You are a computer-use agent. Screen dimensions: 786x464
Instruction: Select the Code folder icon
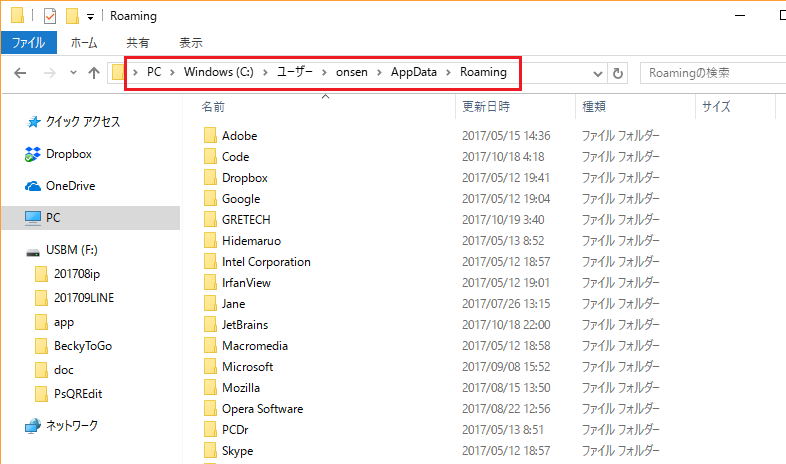(210, 156)
